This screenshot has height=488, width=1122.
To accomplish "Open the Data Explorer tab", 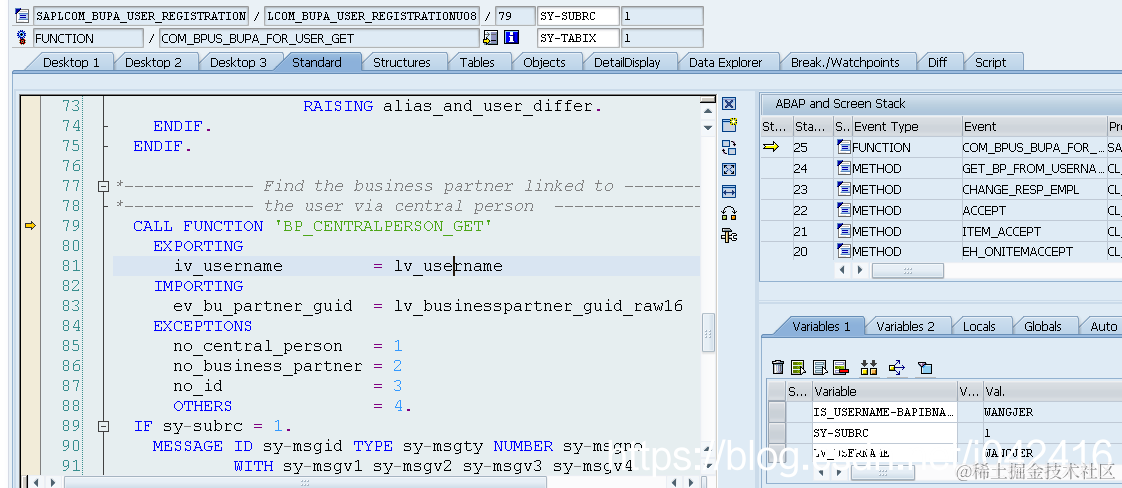I will [x=725, y=62].
